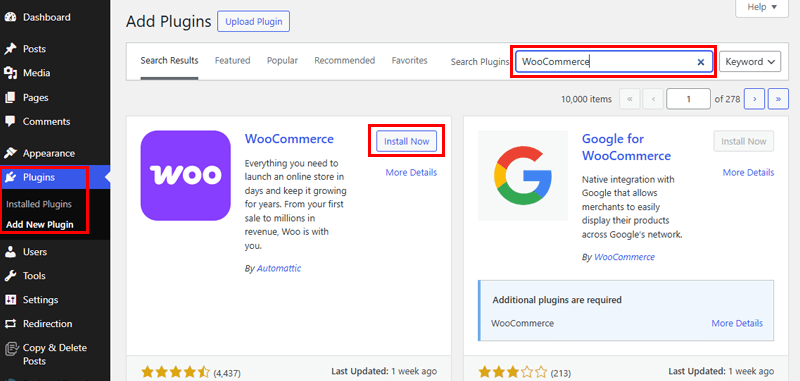Click the Settings sliders icon
This screenshot has height=381, width=800.
(x=10, y=300)
